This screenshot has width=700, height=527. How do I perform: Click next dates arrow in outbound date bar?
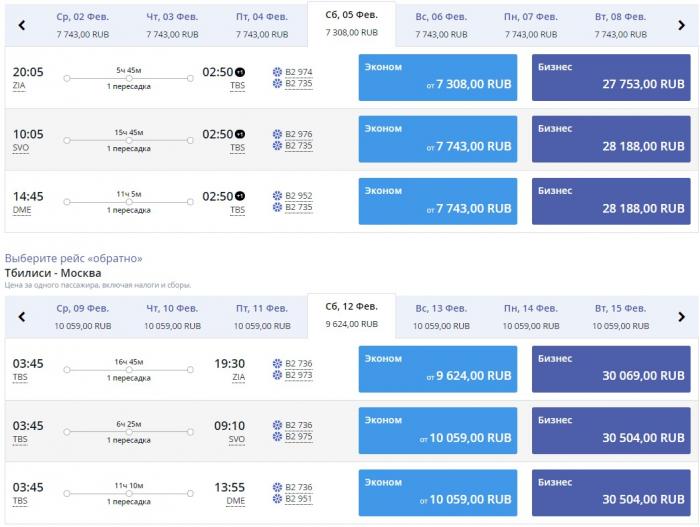pyautogui.click(x=681, y=25)
